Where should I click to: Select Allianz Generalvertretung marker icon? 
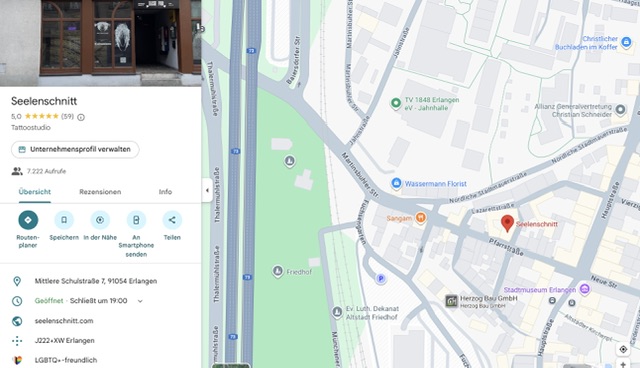point(620,110)
